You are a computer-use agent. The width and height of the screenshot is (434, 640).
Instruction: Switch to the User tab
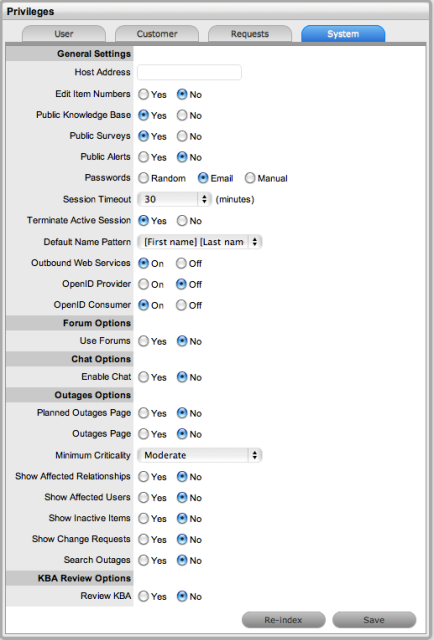(64, 34)
